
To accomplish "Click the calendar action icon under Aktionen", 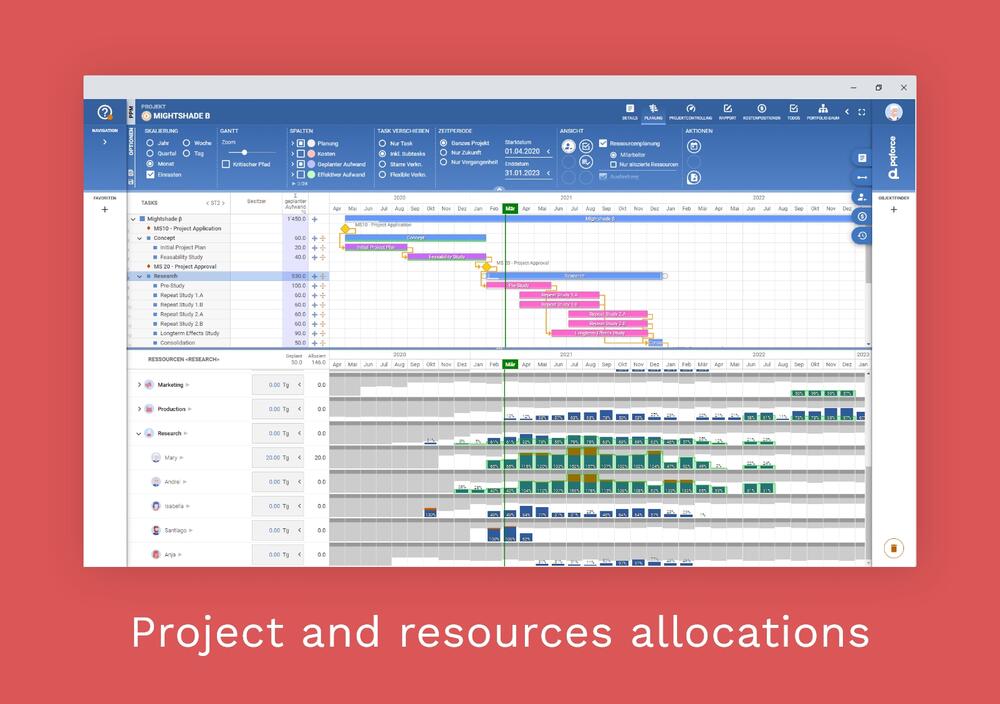I will tap(693, 145).
